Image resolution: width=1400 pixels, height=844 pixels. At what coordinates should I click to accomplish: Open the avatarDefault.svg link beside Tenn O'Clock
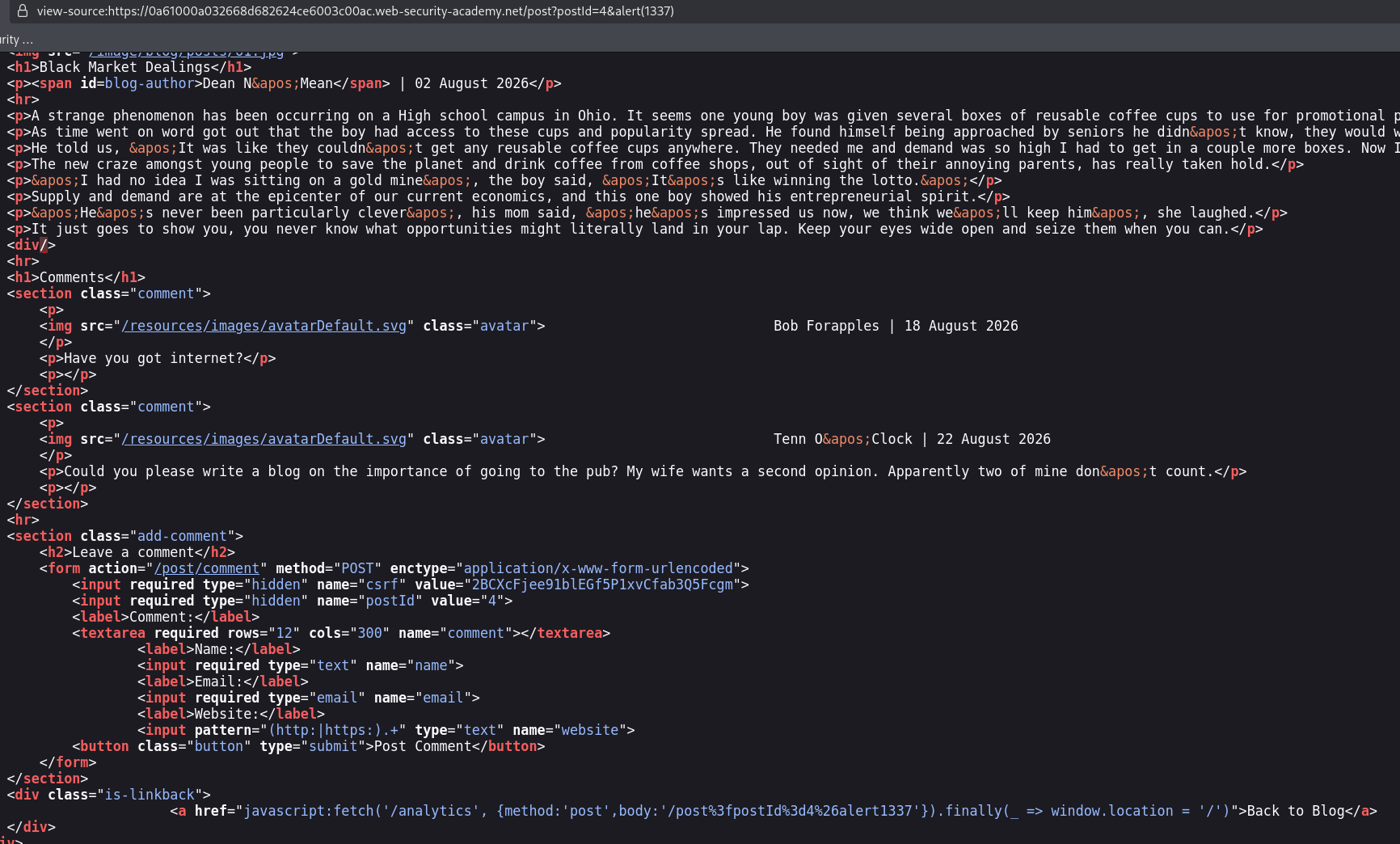click(264, 439)
